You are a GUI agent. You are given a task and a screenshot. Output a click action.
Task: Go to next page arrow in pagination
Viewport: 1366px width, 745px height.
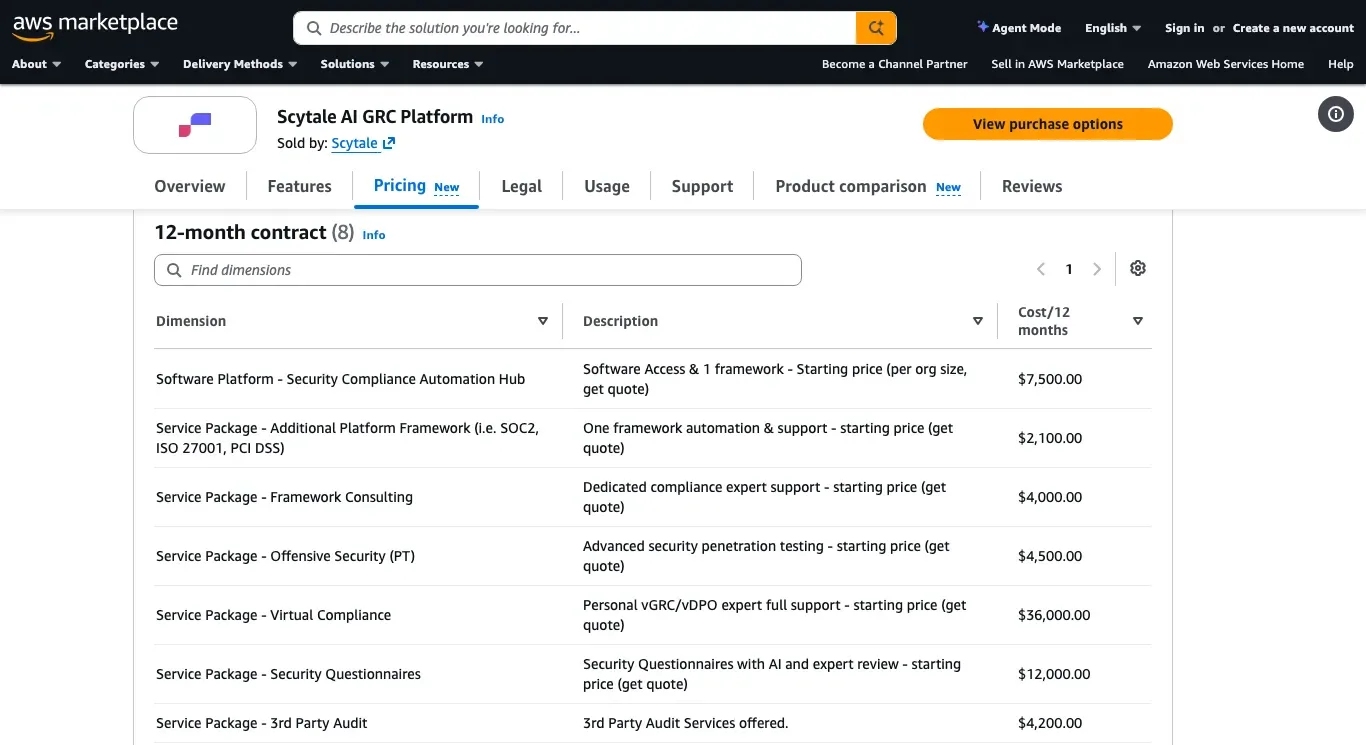tap(1097, 269)
